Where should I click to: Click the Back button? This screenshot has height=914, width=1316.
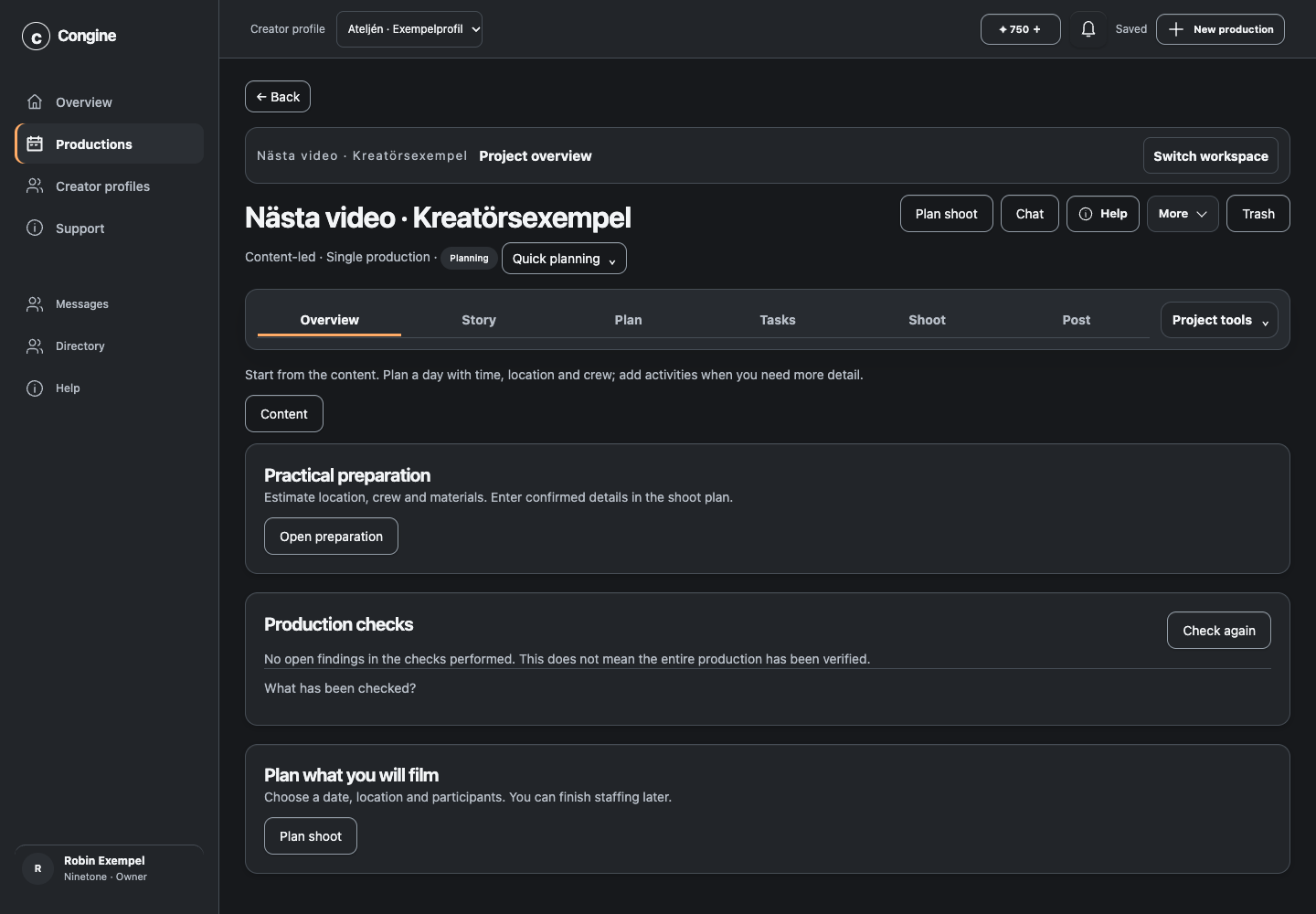click(278, 97)
